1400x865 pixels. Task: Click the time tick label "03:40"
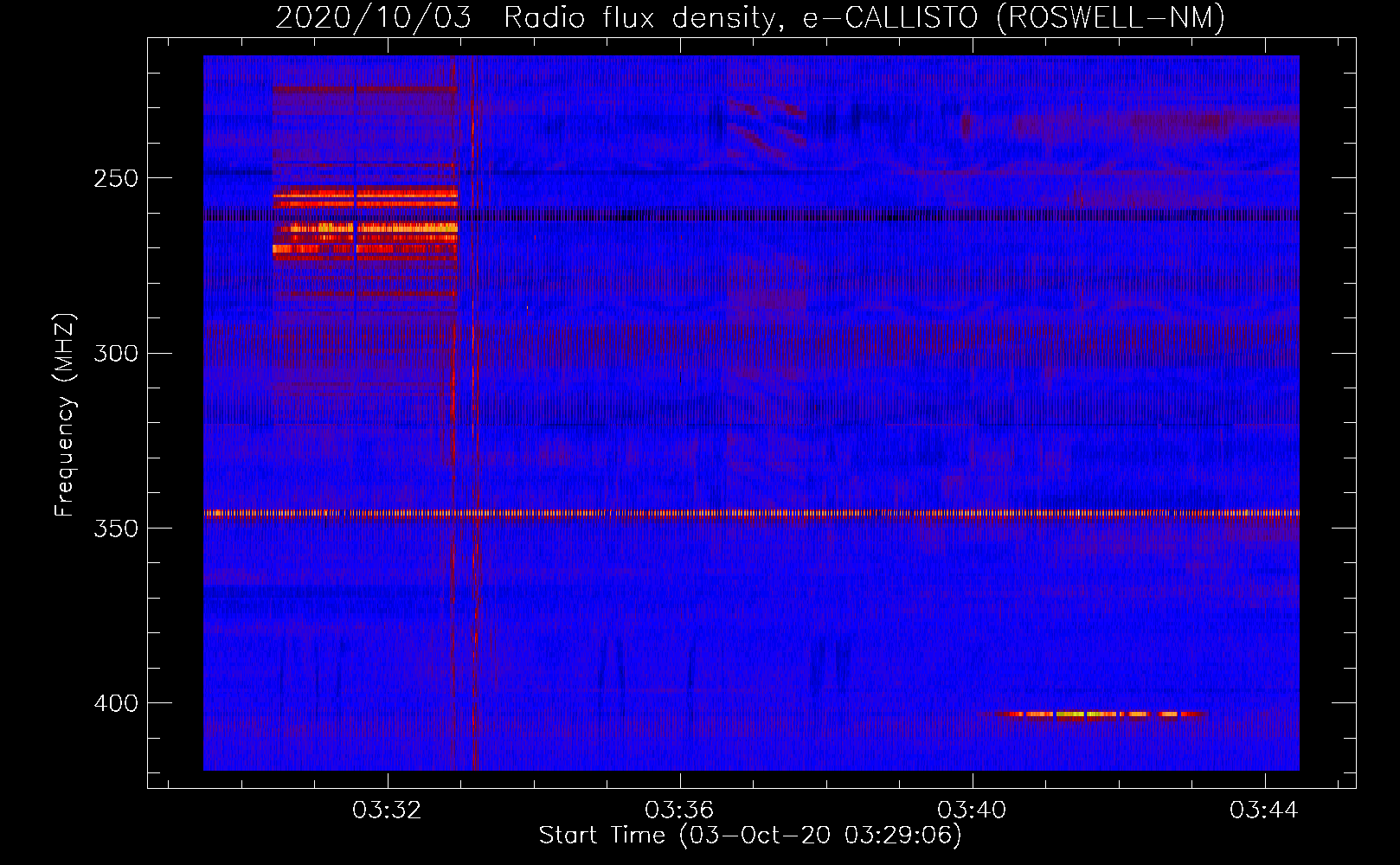coord(972,810)
